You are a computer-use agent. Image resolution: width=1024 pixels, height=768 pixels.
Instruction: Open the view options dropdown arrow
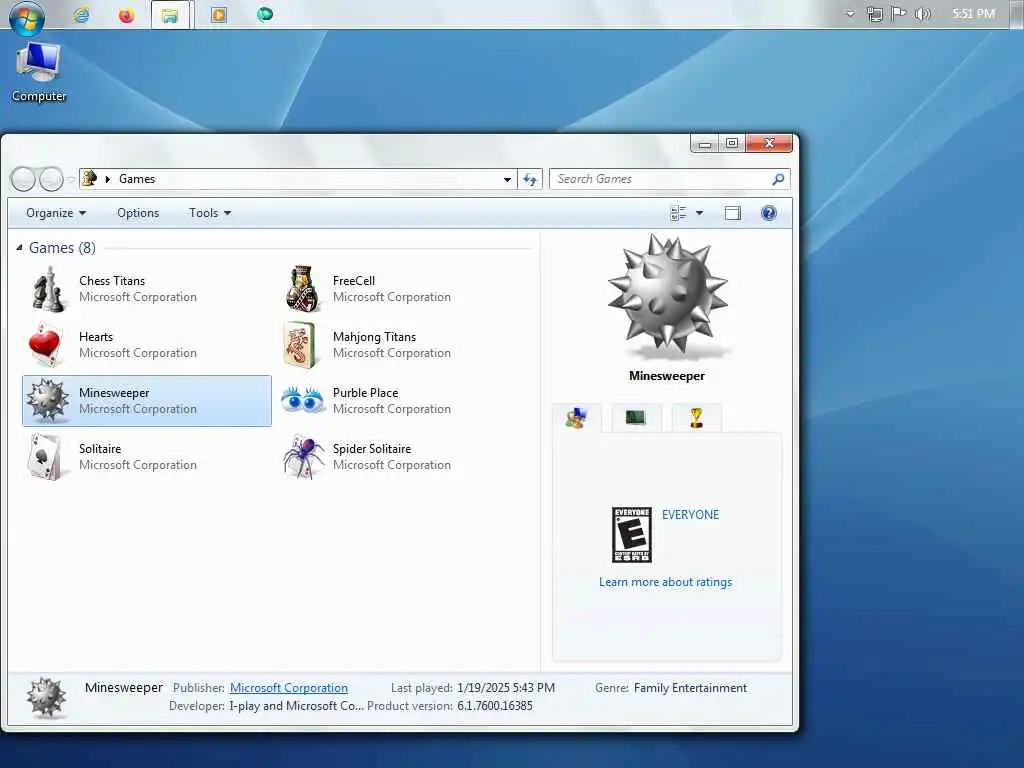pos(699,213)
